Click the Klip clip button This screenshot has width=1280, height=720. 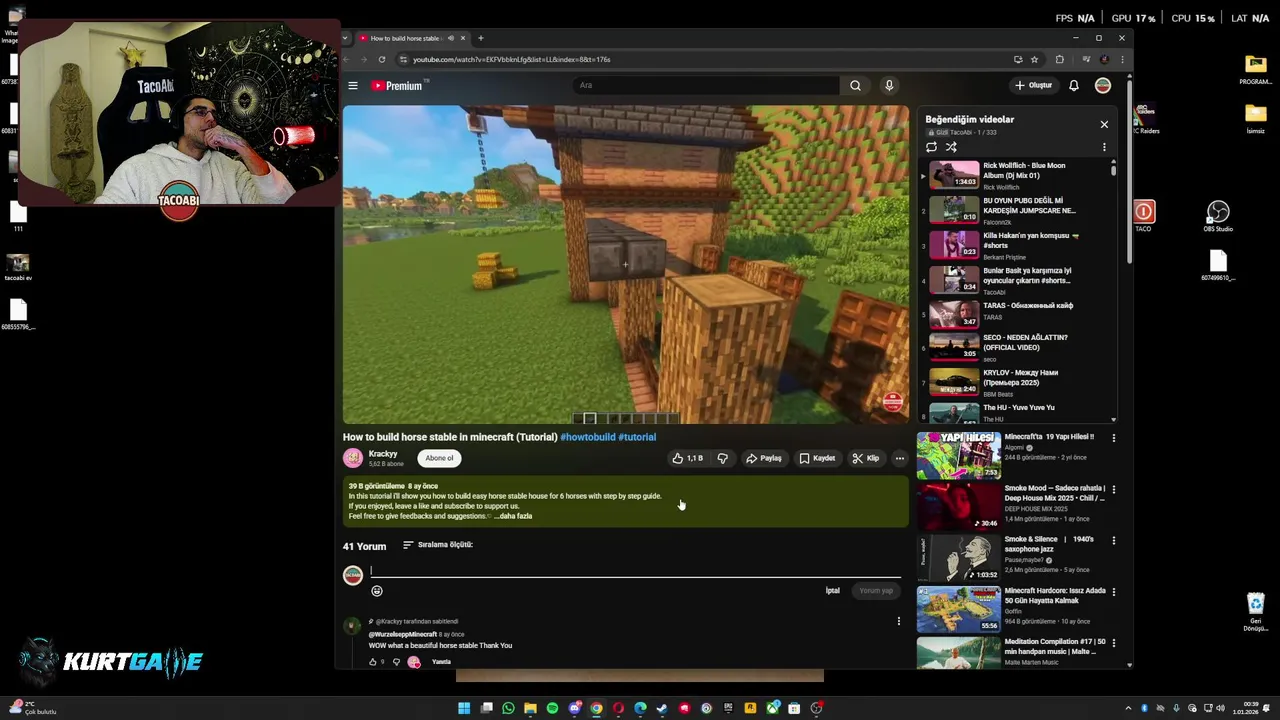(x=866, y=459)
